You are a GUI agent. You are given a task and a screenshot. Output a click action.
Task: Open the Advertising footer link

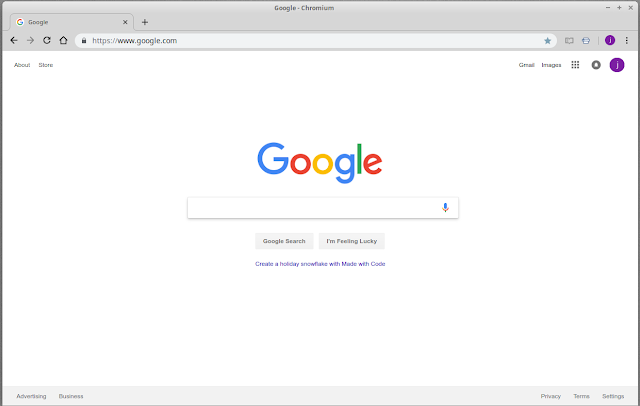[x=31, y=396]
